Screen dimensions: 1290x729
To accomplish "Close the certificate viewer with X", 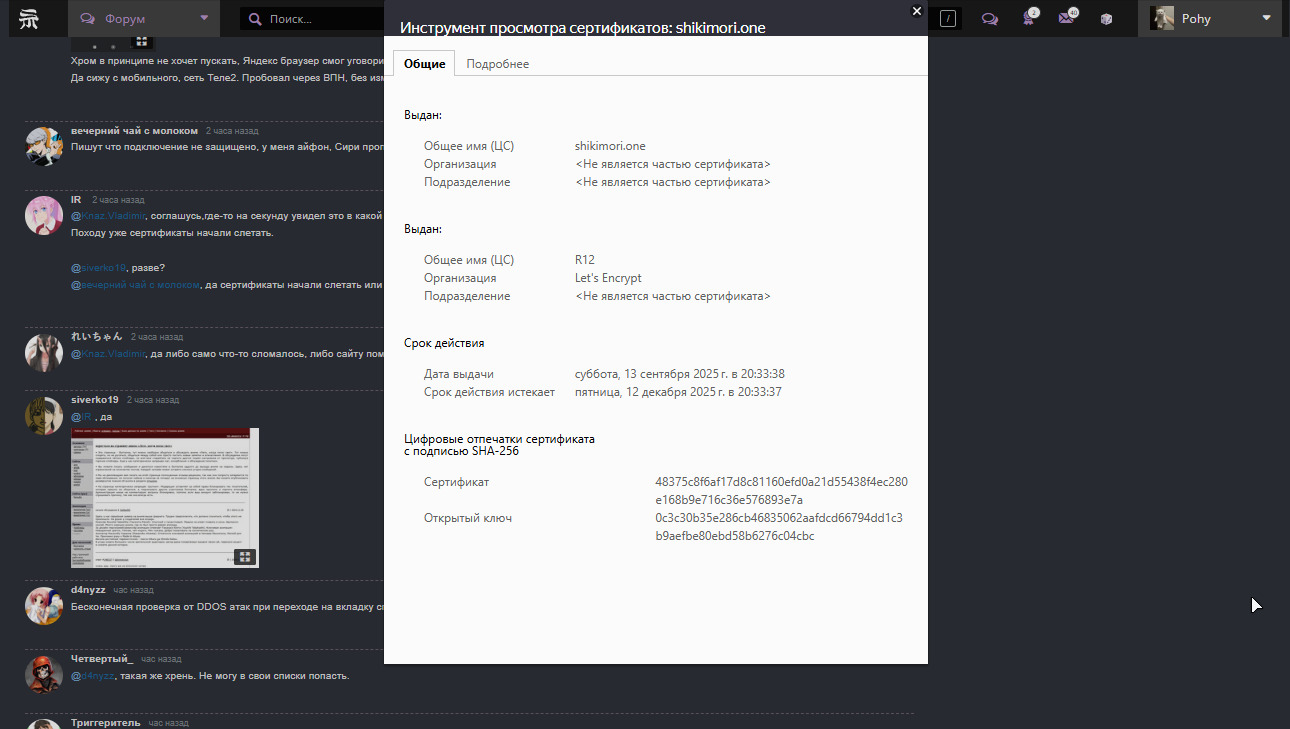I will tap(917, 11).
